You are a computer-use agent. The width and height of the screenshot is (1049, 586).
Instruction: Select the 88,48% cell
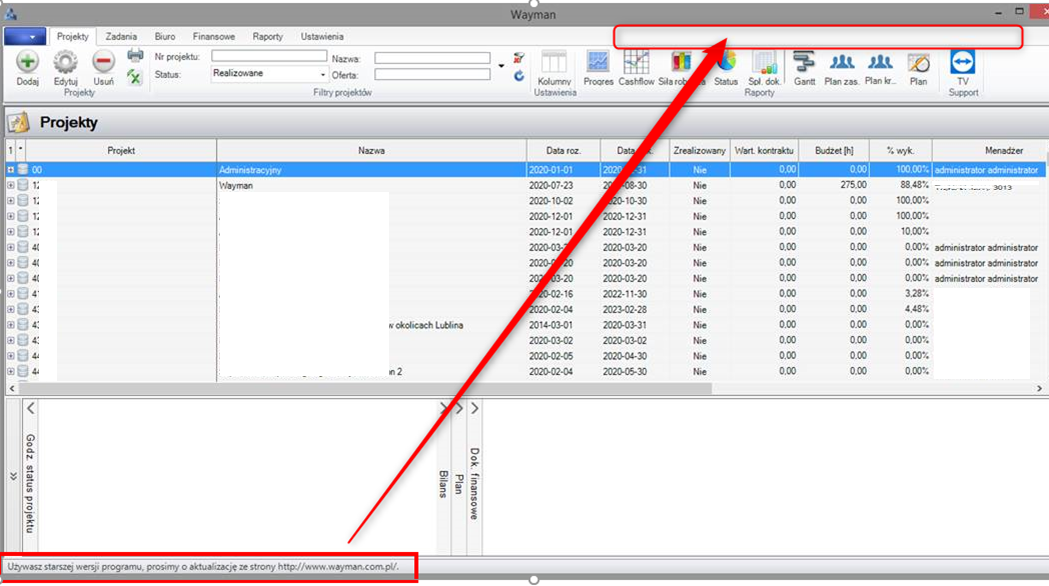[900, 185]
